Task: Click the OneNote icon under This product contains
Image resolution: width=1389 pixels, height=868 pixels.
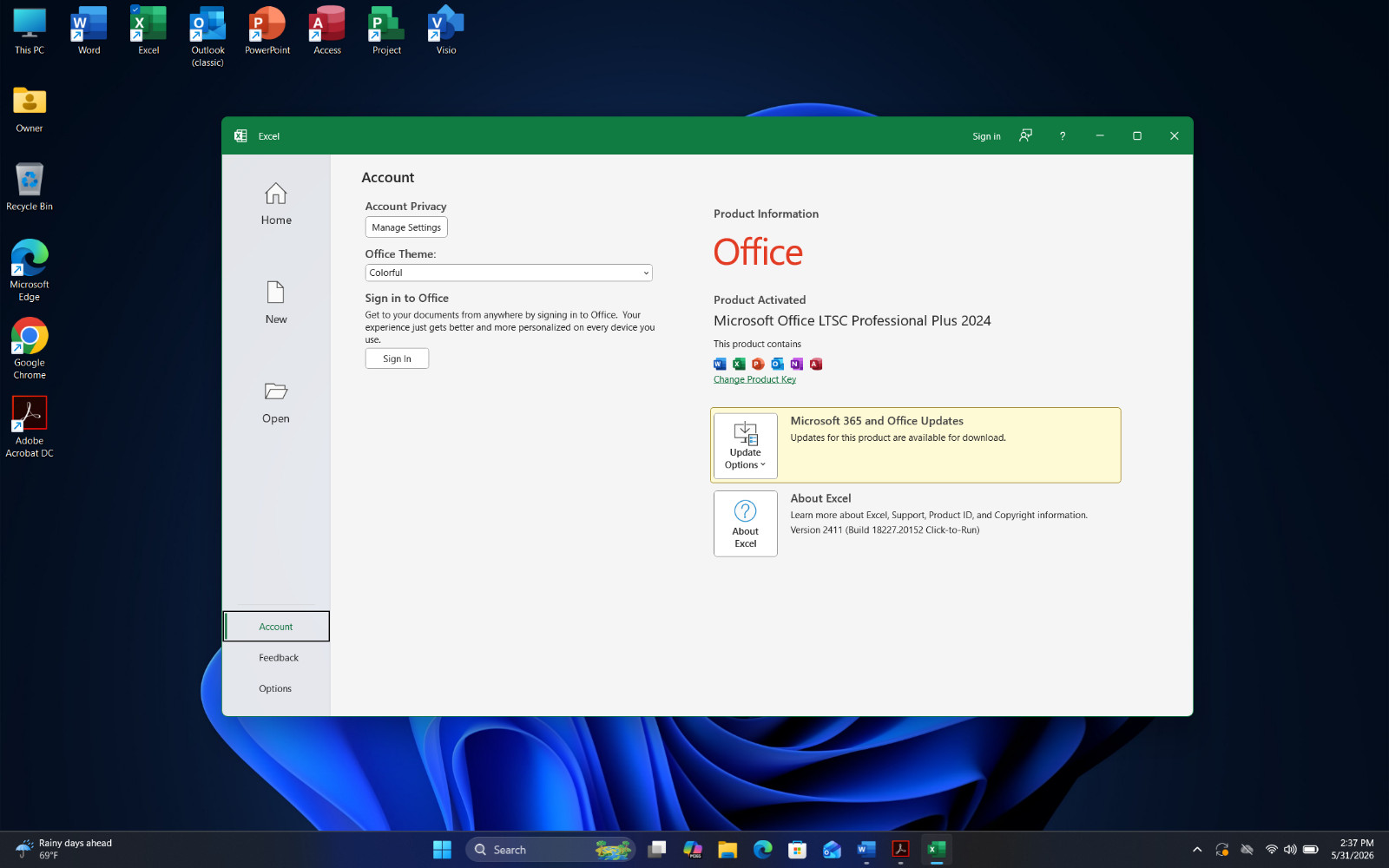Action: 796,364
